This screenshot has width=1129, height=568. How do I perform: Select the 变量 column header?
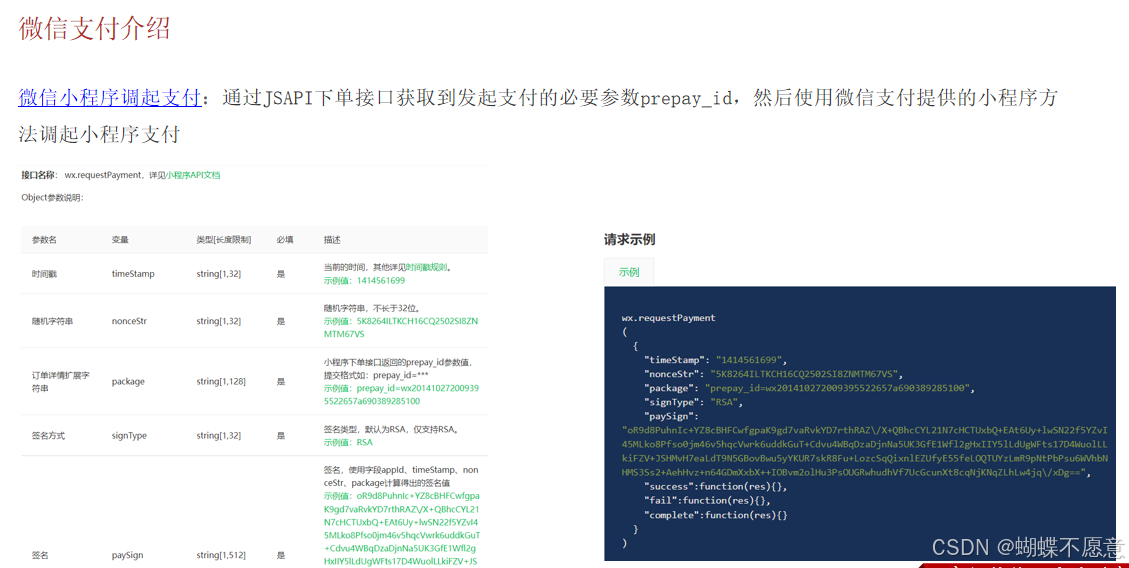120,240
